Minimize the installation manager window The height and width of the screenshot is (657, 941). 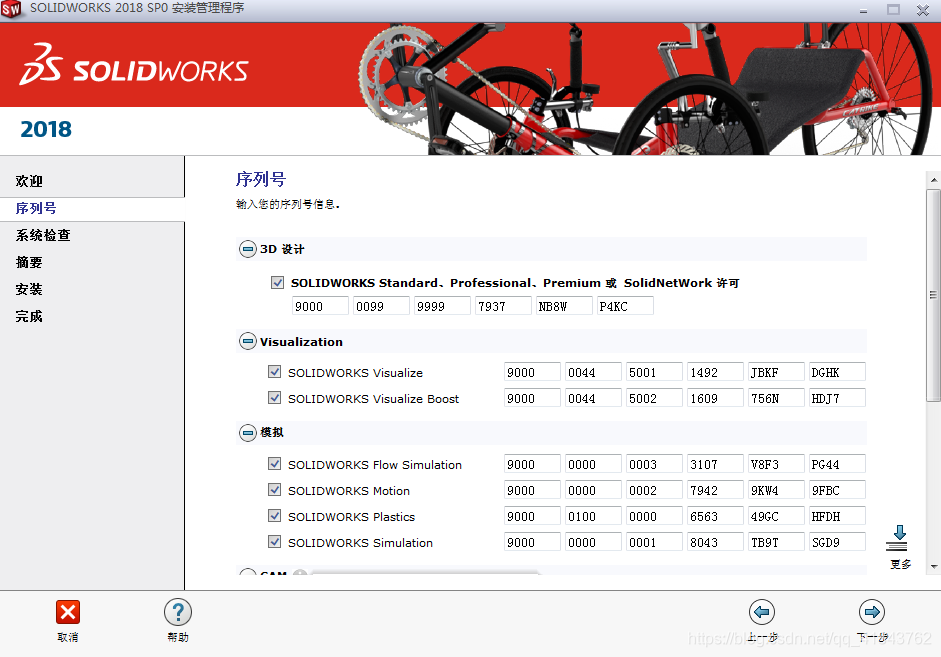coord(864,10)
